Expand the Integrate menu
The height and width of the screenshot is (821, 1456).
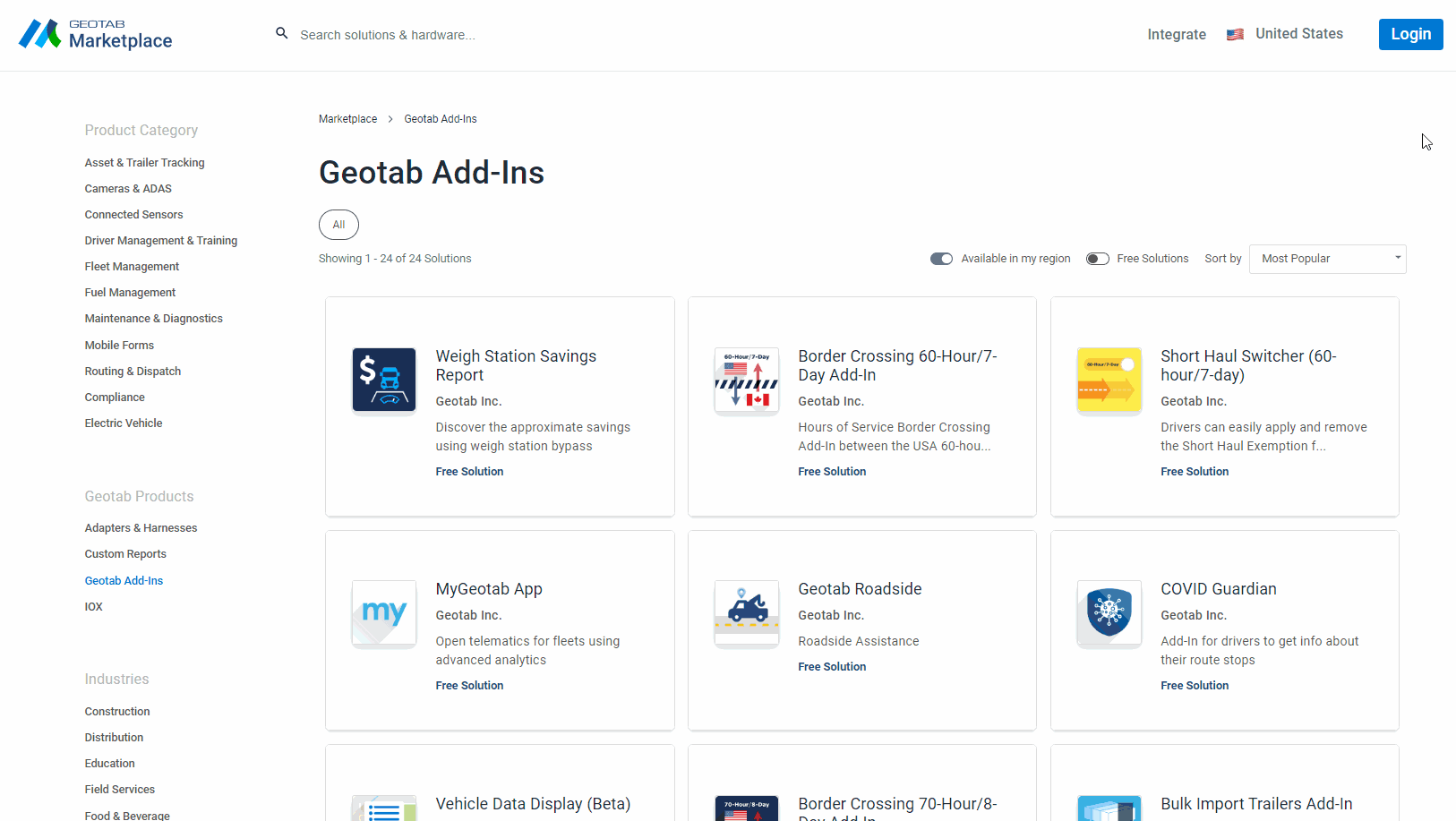pos(1176,34)
